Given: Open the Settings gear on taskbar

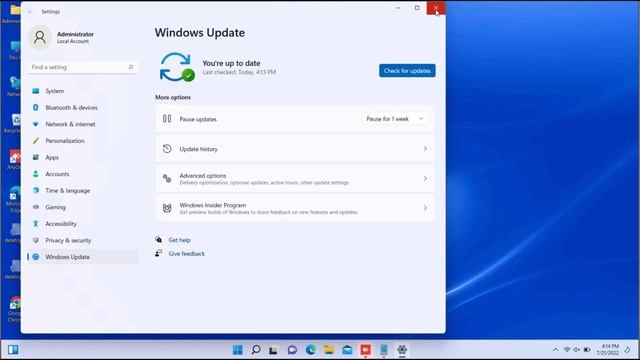Looking at the screenshot, I should pos(402,350).
